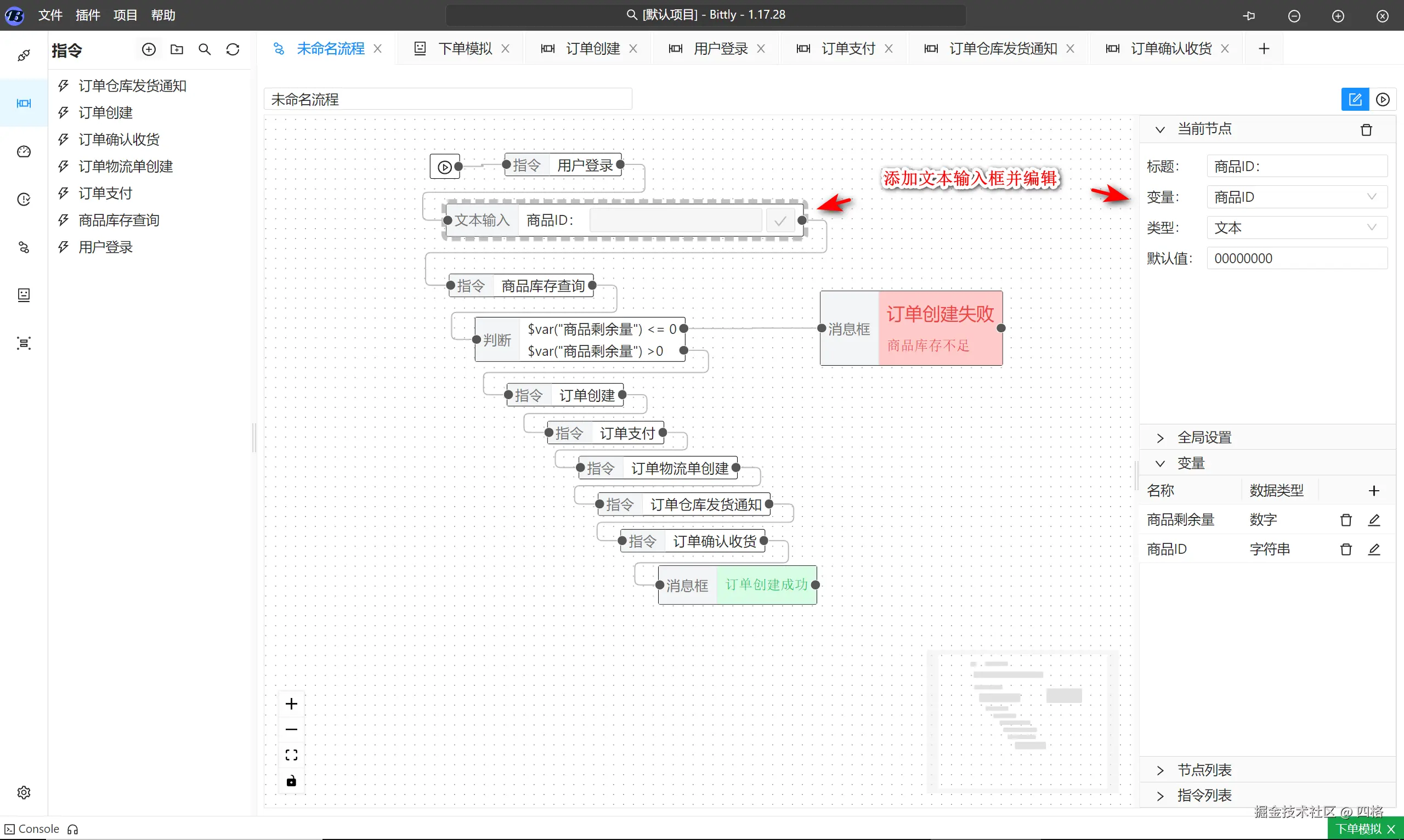Click the settings gear in the sidebar
This screenshot has width=1404, height=840.
point(24,792)
